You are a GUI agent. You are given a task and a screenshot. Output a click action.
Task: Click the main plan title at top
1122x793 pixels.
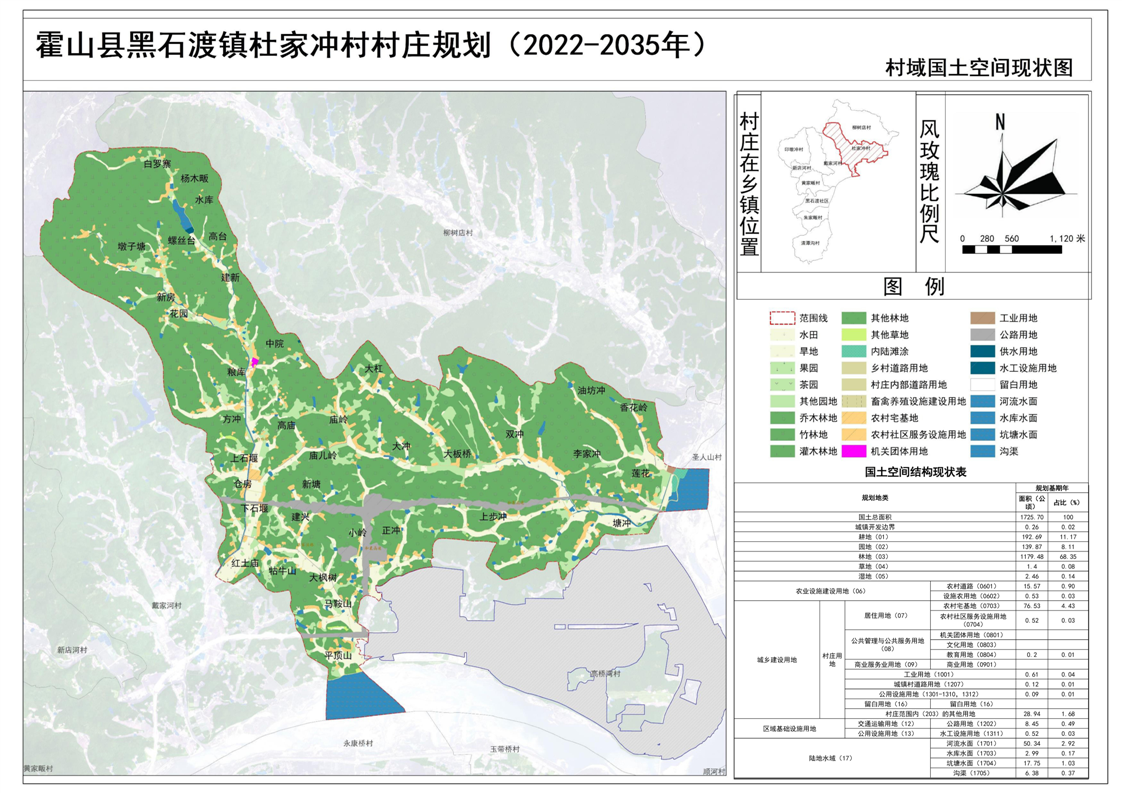(x=378, y=44)
